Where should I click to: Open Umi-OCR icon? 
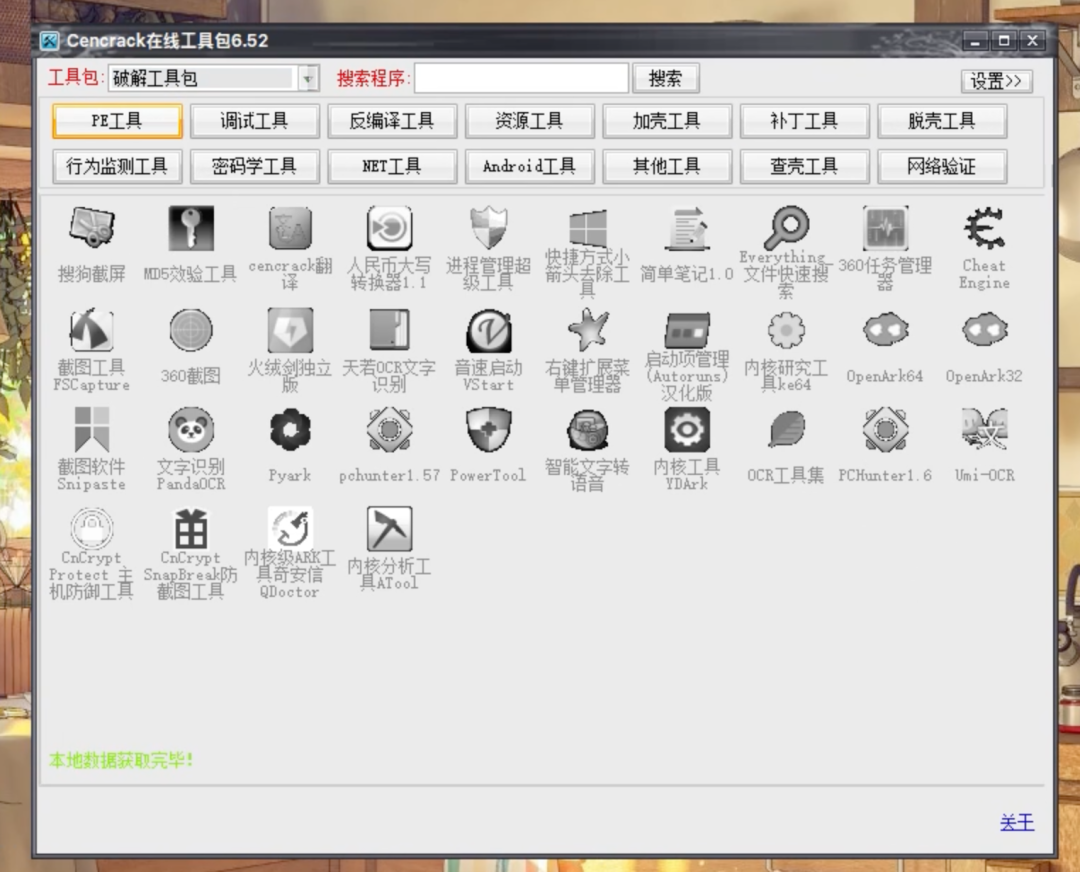click(x=984, y=429)
